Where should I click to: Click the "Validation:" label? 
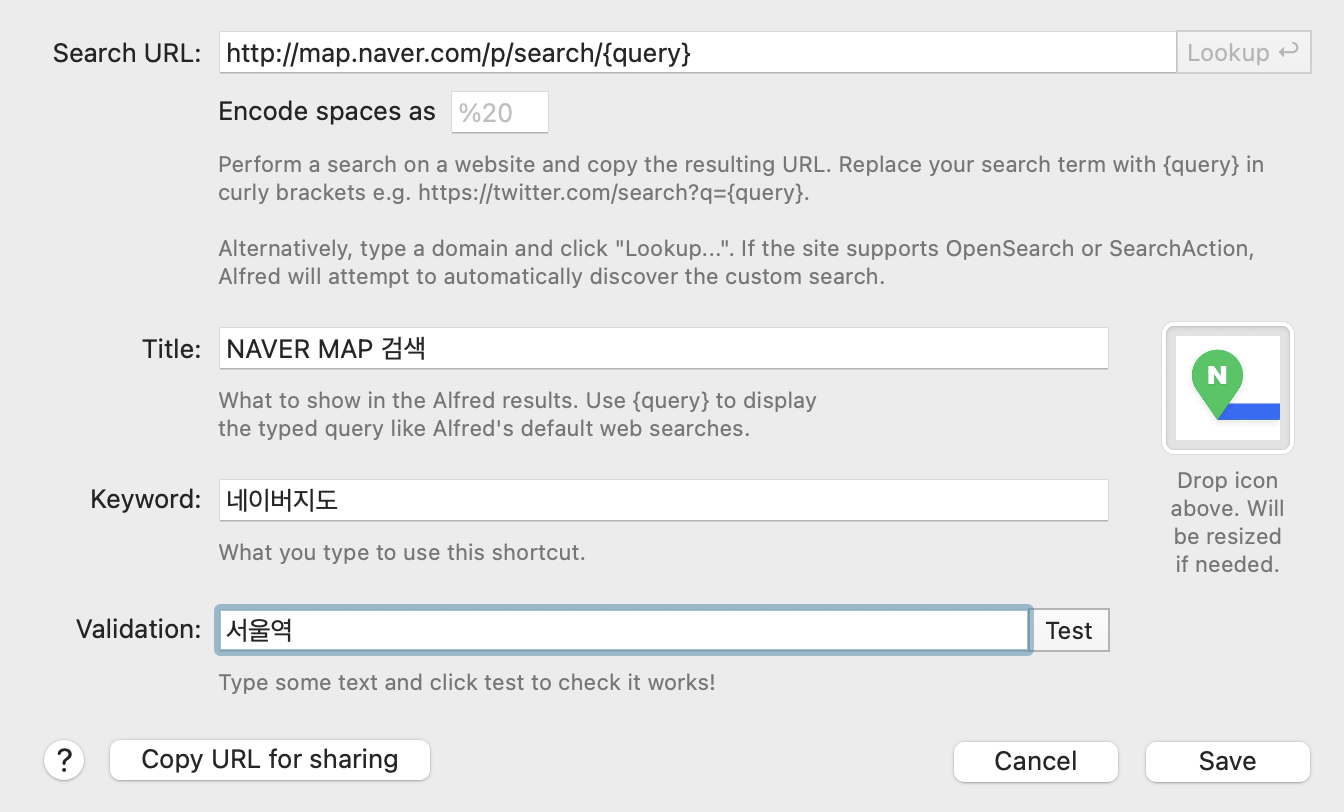[x=139, y=629]
